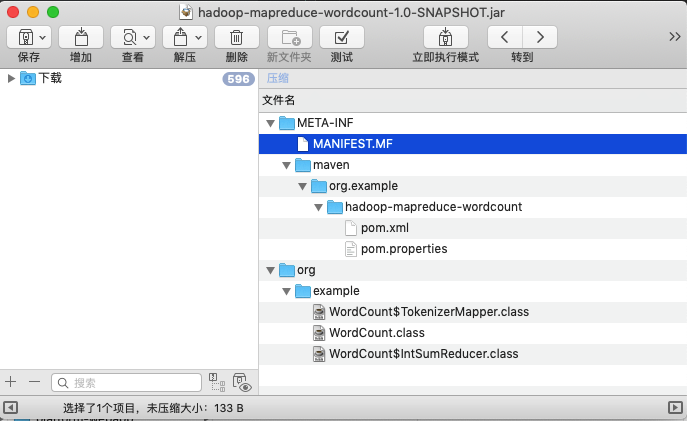Select WordCount$TokenizerMapper.class file
The width and height of the screenshot is (687, 421).
473,312
